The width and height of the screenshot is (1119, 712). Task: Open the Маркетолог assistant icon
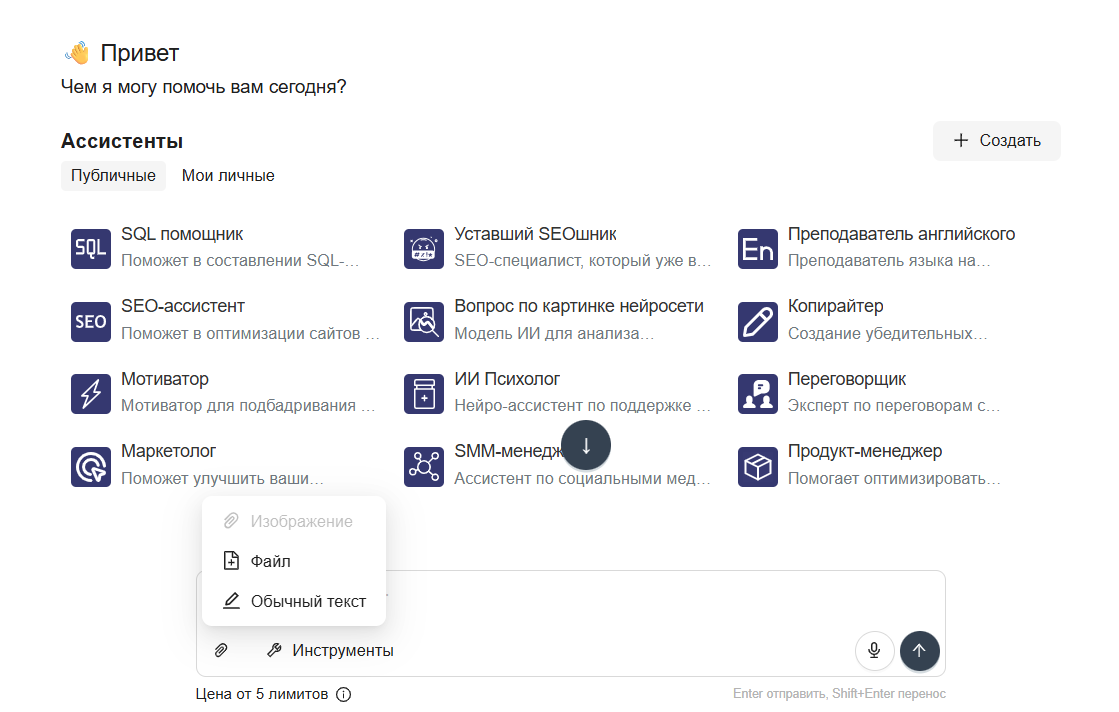pos(90,466)
